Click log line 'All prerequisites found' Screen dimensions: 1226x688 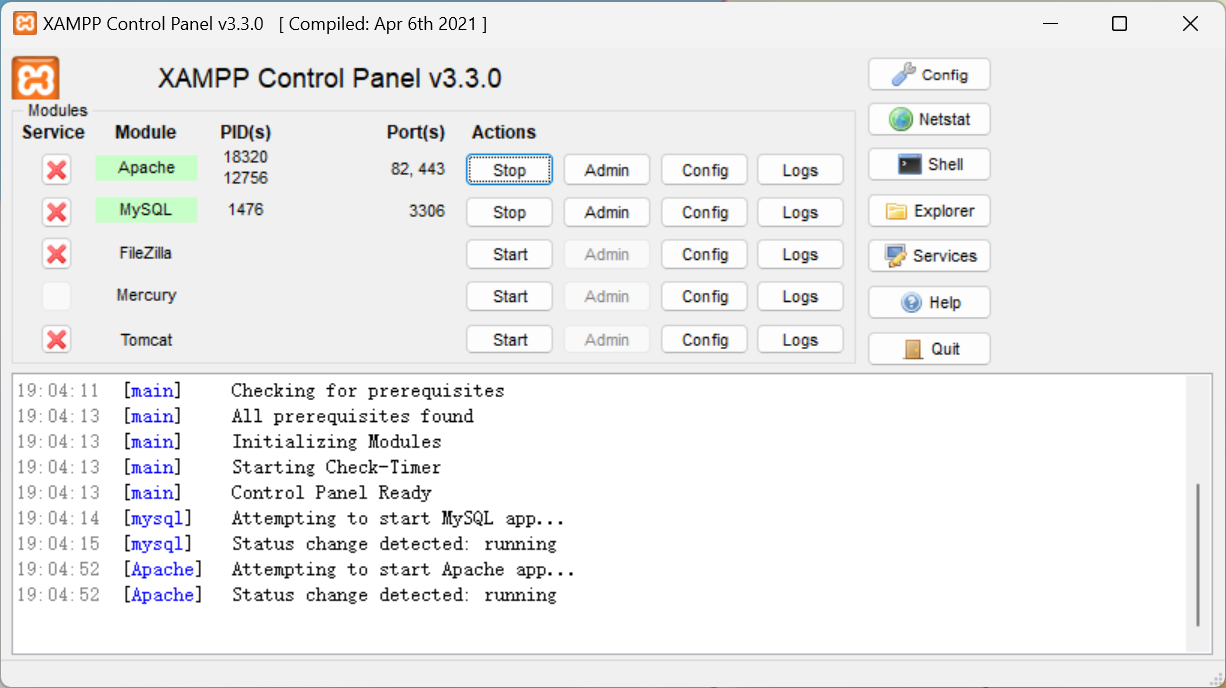(x=352, y=416)
